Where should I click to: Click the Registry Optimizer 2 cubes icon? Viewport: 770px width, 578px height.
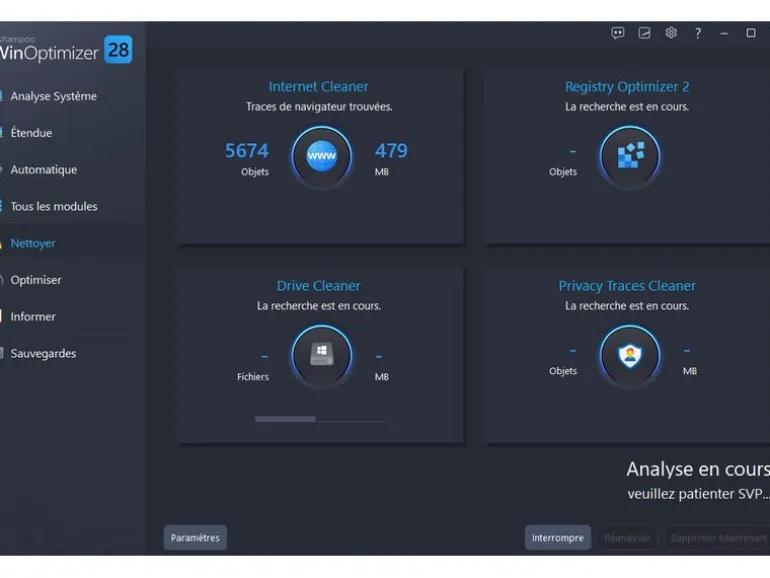630,156
